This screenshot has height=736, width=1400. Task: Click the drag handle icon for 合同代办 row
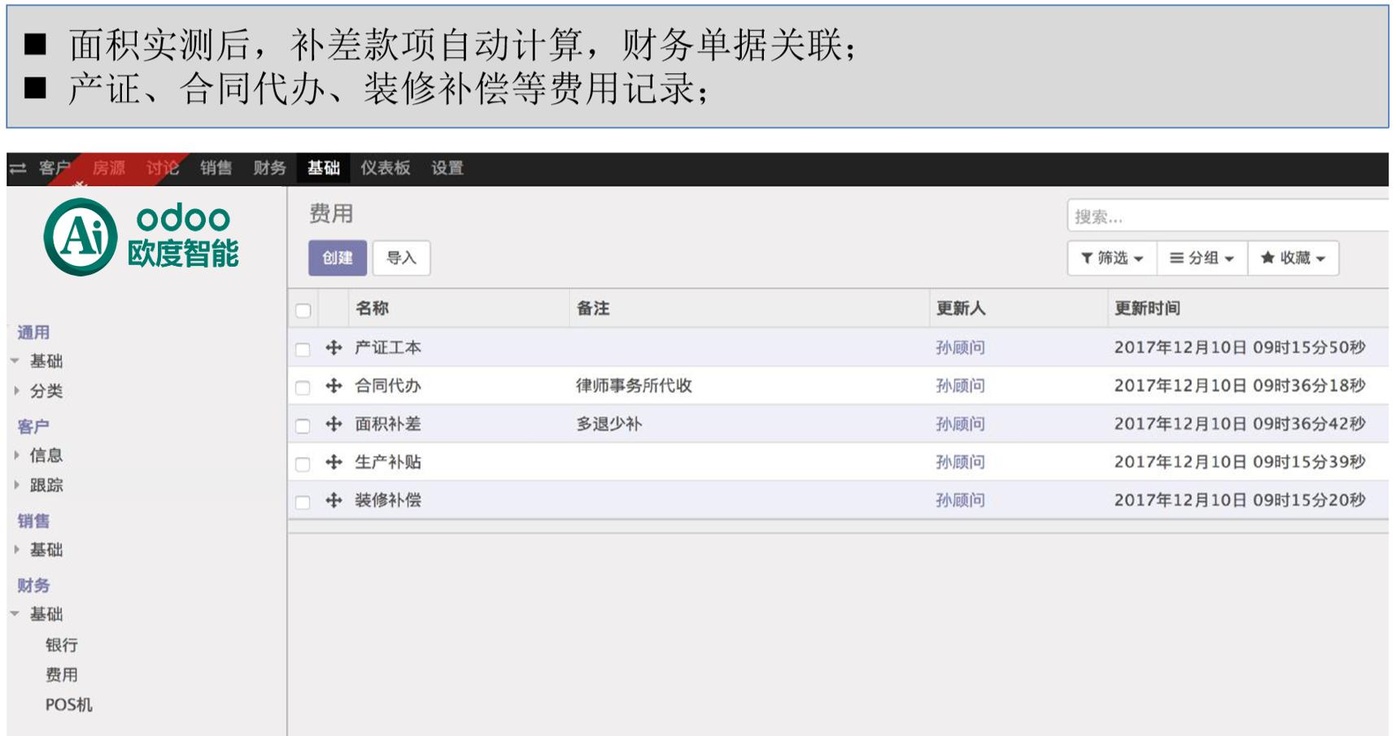click(334, 386)
